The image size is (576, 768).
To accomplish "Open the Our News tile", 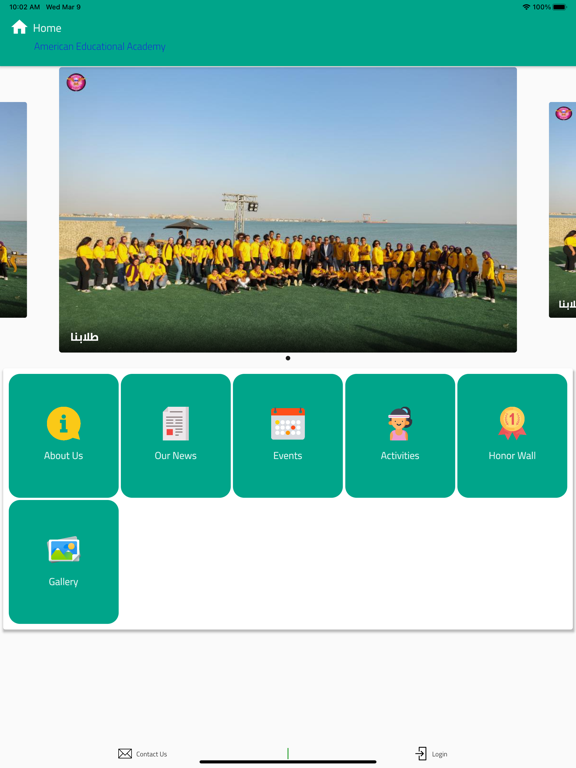I will (176, 436).
